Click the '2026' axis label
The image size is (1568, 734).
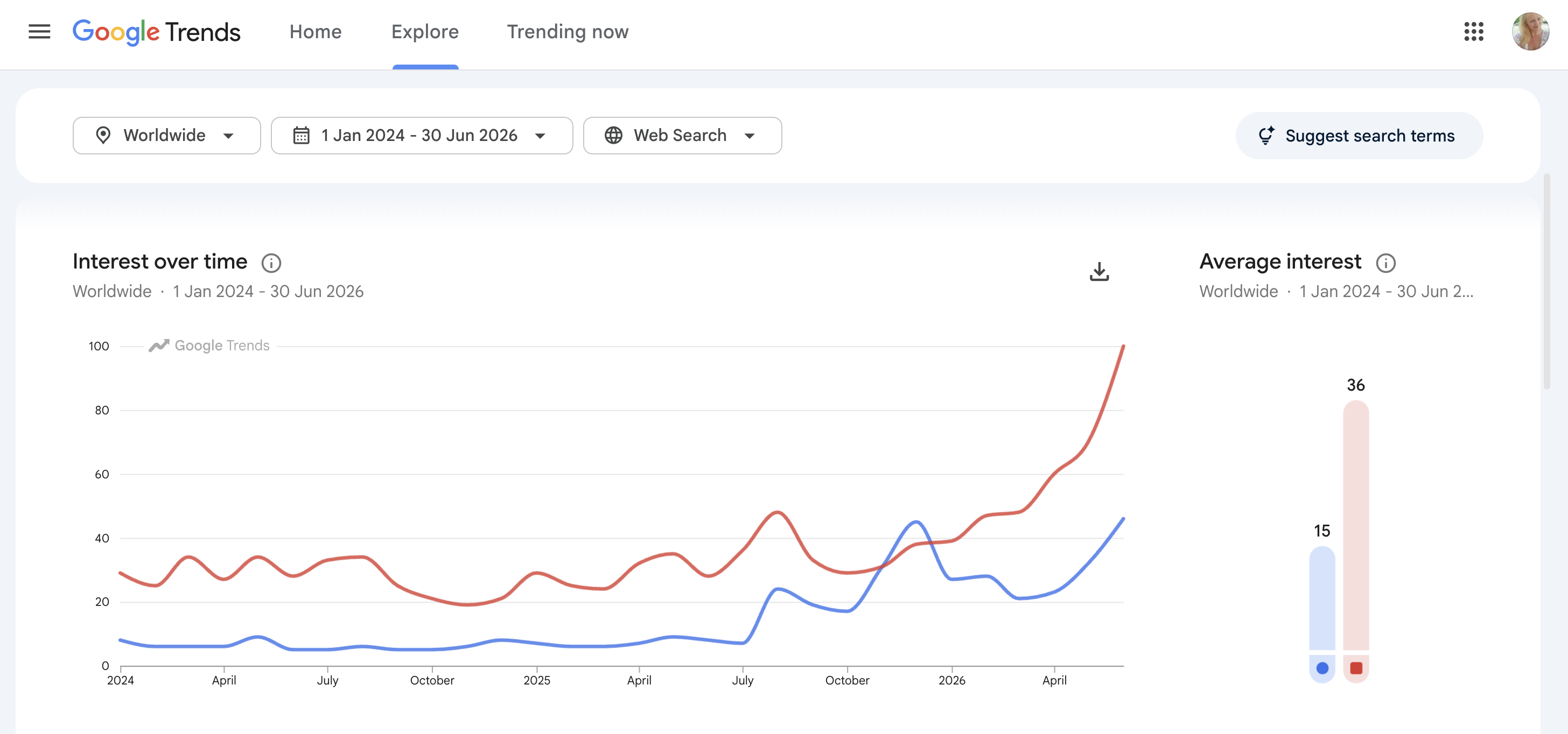pyautogui.click(x=951, y=680)
